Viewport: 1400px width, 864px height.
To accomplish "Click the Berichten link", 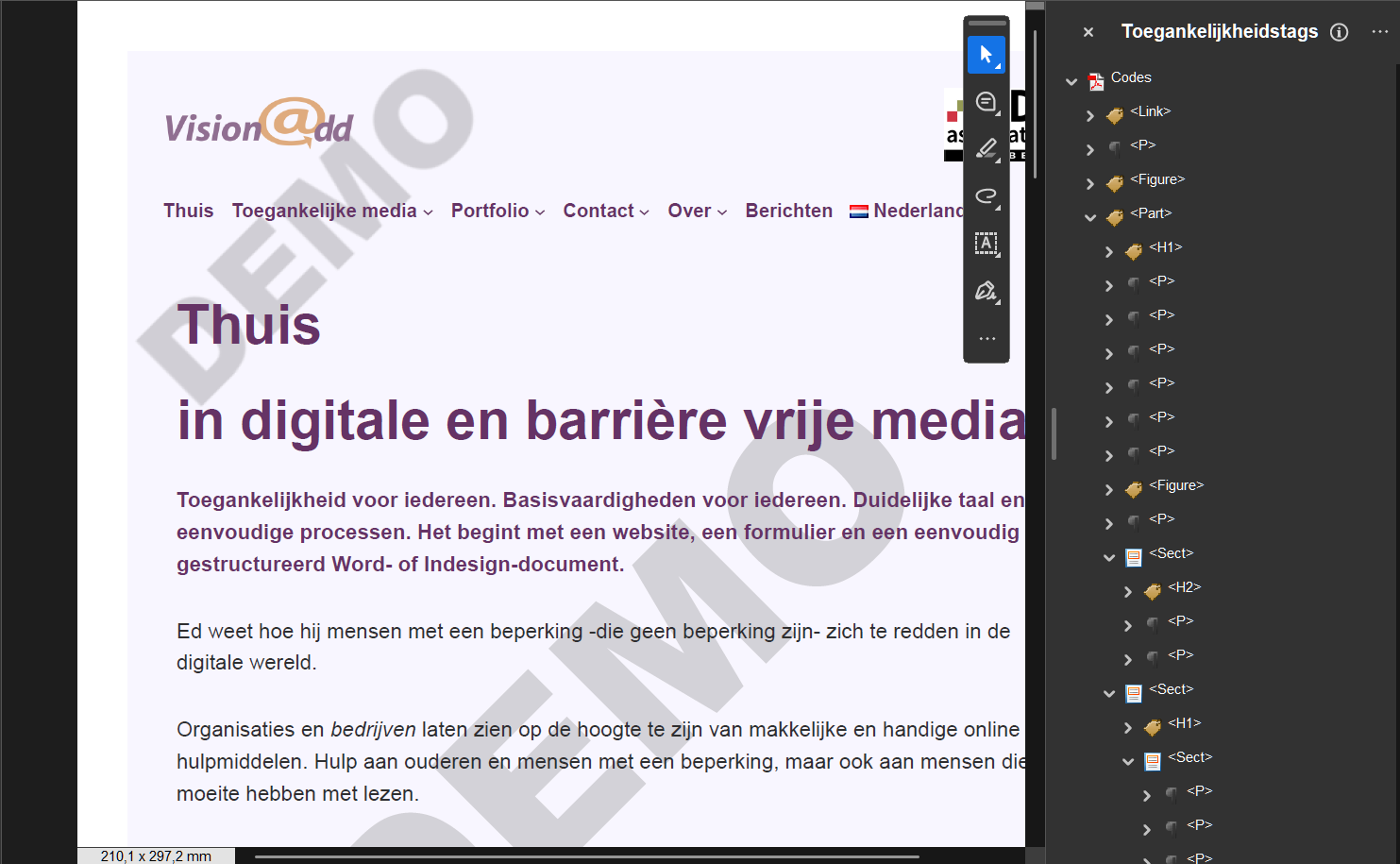I will (788, 211).
